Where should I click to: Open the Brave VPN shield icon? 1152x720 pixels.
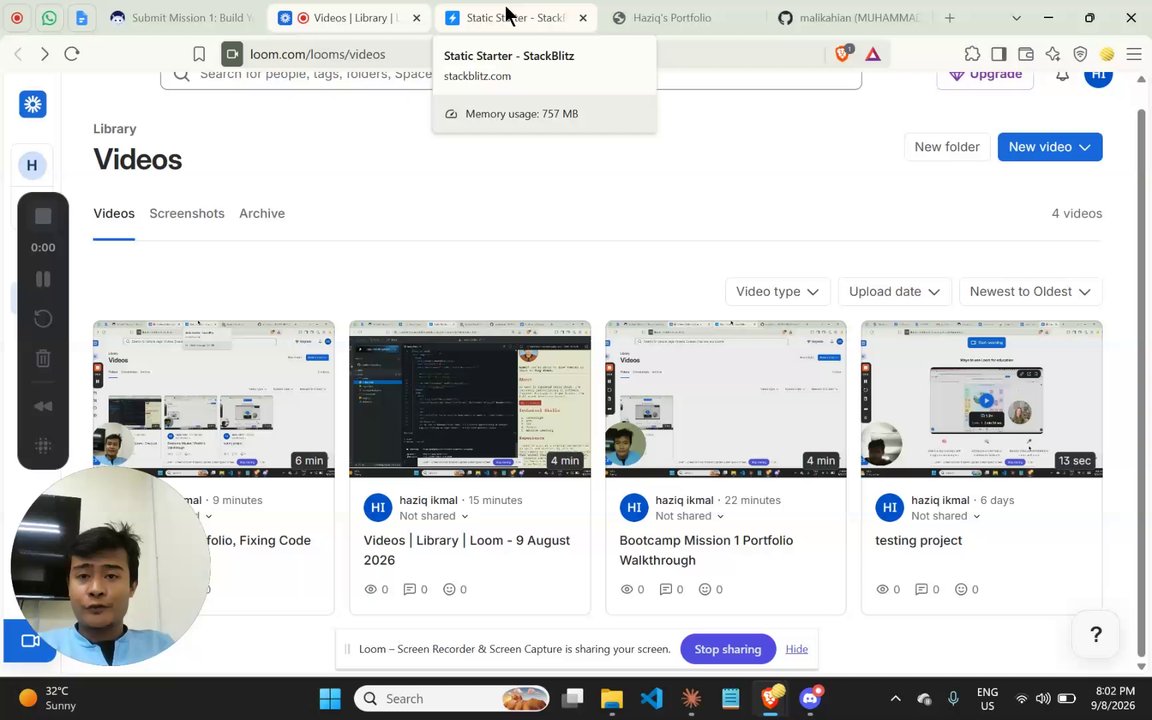[x=1080, y=54]
